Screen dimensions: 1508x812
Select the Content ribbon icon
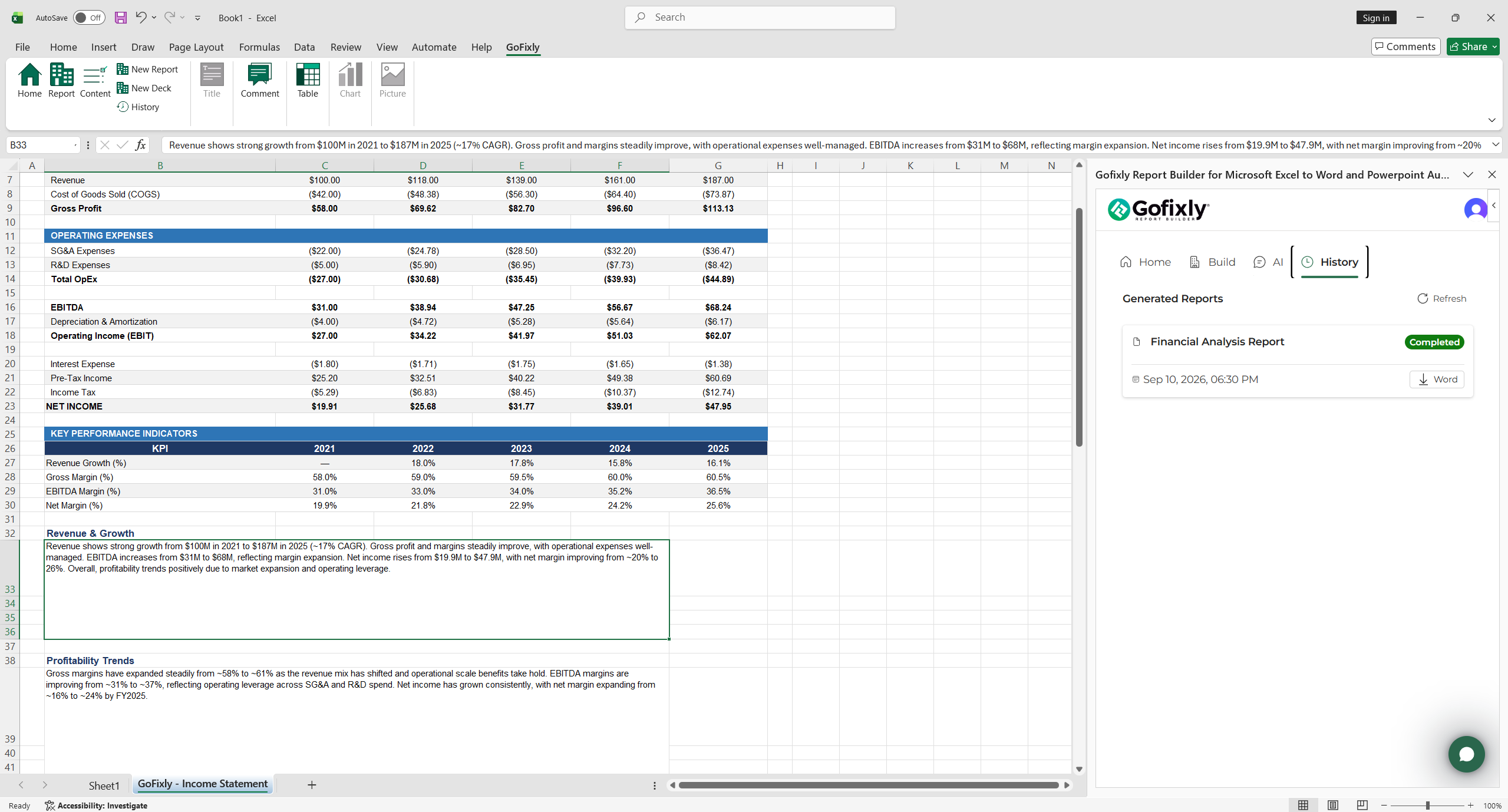tap(95, 81)
